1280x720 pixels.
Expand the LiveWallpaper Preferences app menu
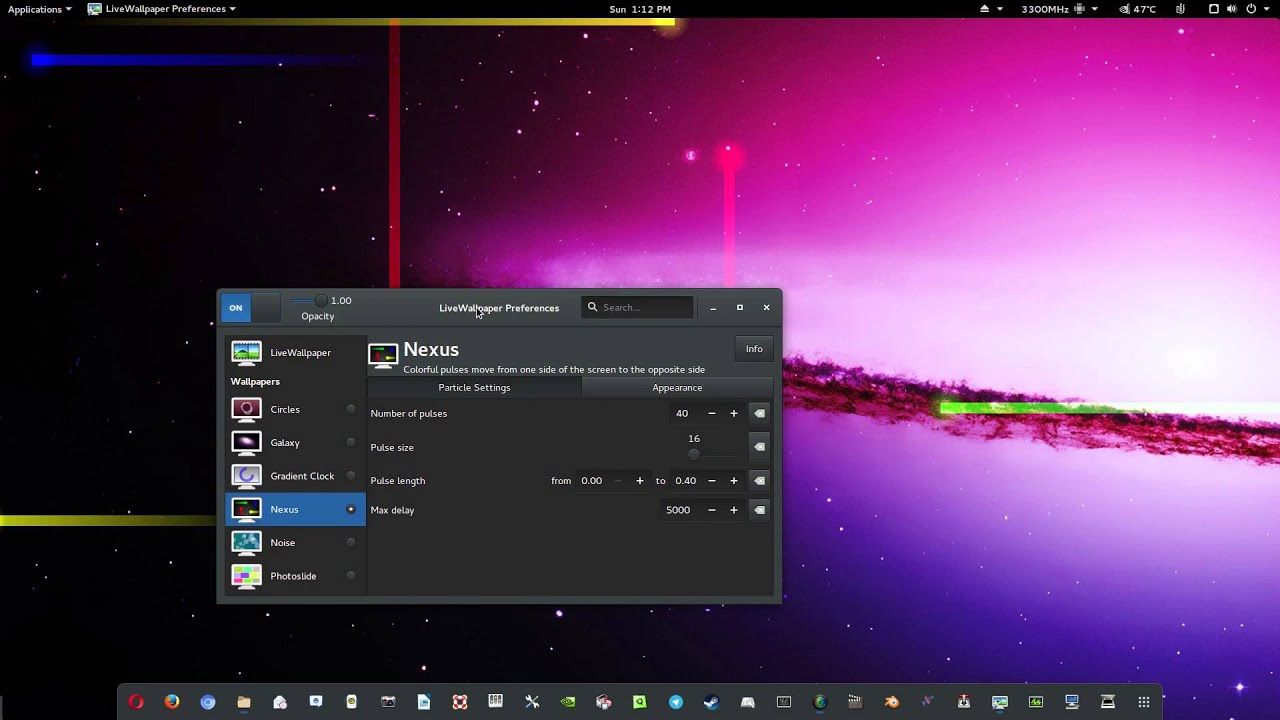coord(162,9)
